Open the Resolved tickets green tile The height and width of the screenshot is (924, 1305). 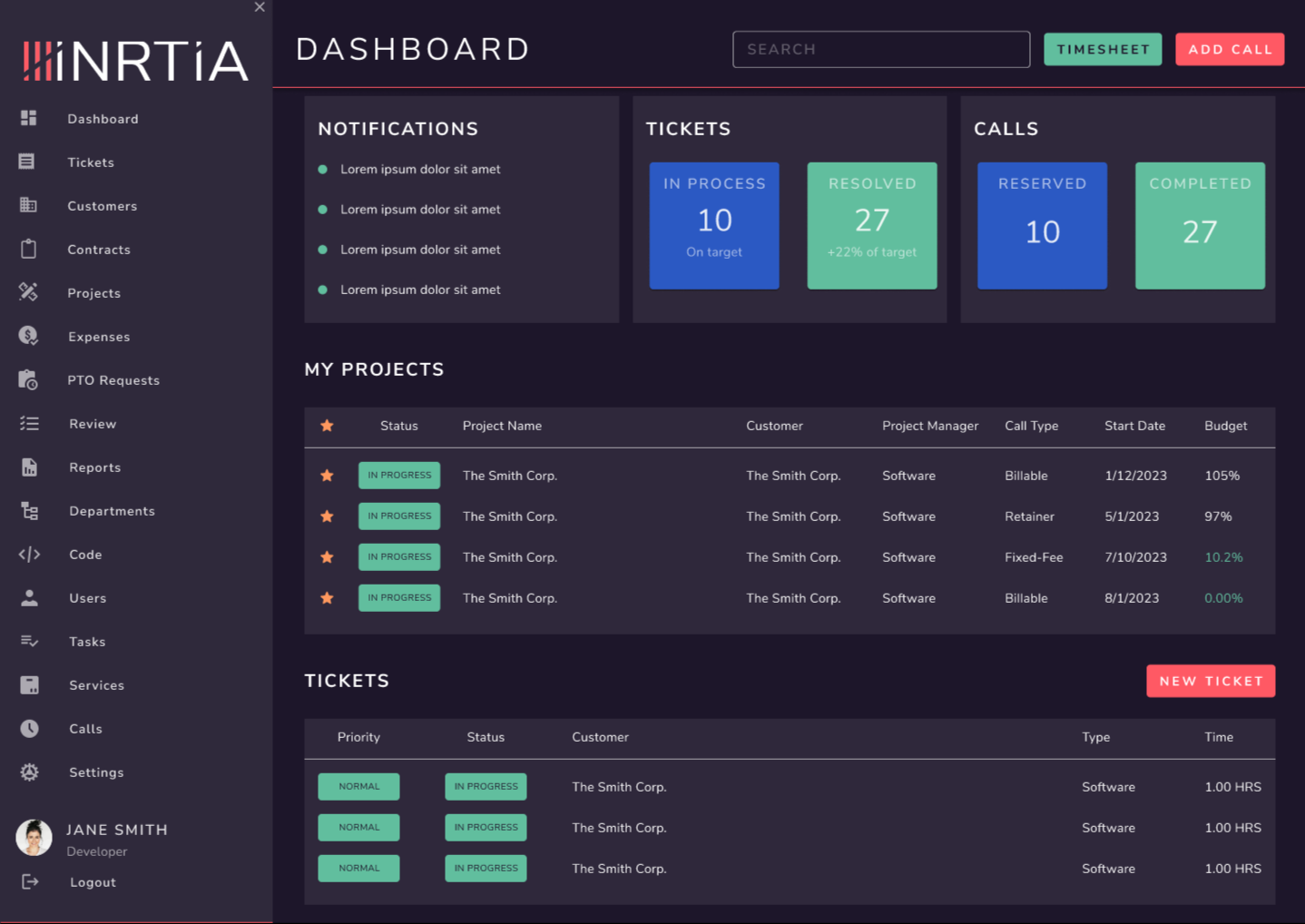click(x=871, y=226)
